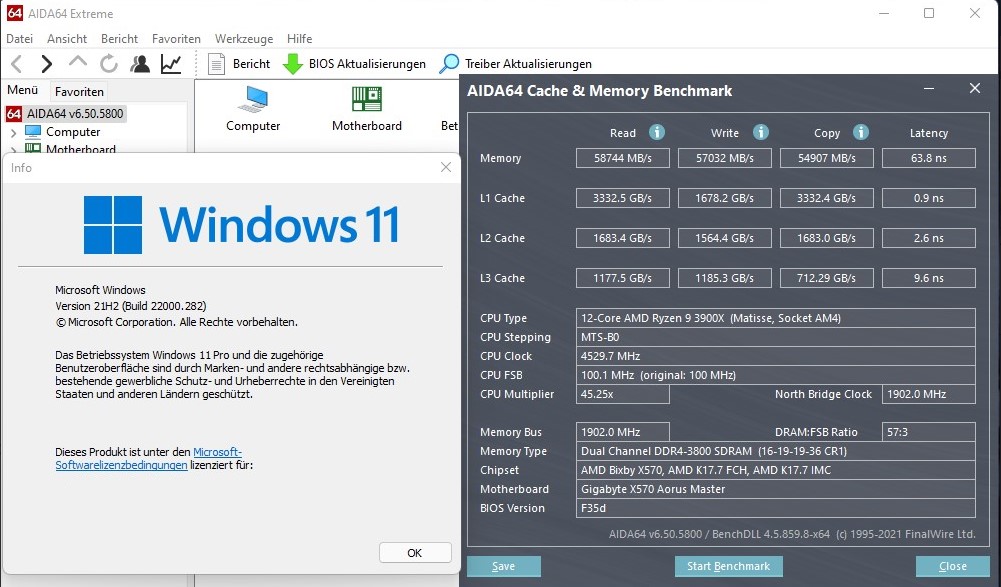Click the CPU Multiplier 45.25x value

click(622, 394)
